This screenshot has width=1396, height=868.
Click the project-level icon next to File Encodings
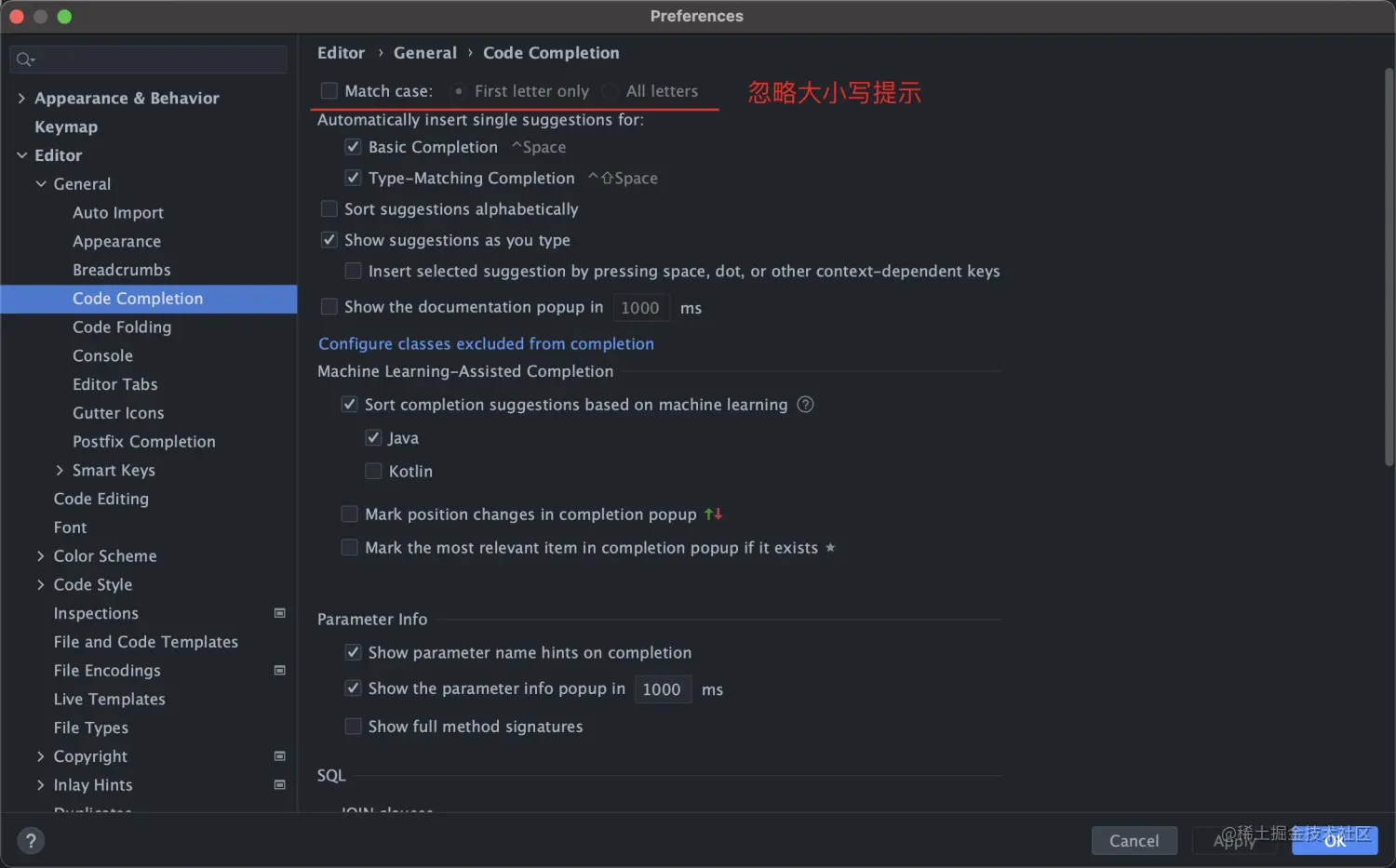[279, 671]
